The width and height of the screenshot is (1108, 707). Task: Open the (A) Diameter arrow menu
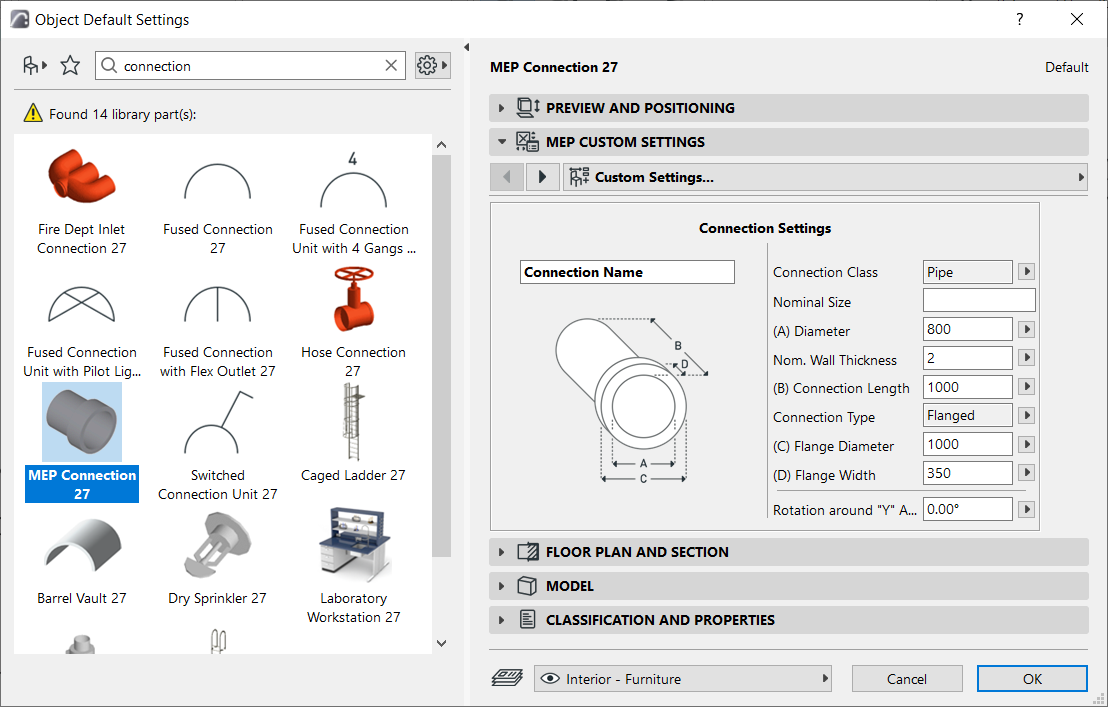(x=1027, y=329)
